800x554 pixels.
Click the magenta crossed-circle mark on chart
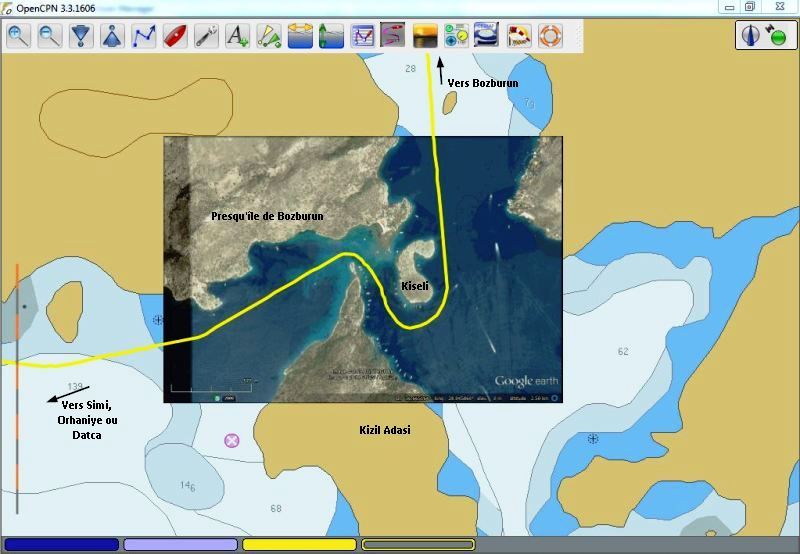coord(232,440)
